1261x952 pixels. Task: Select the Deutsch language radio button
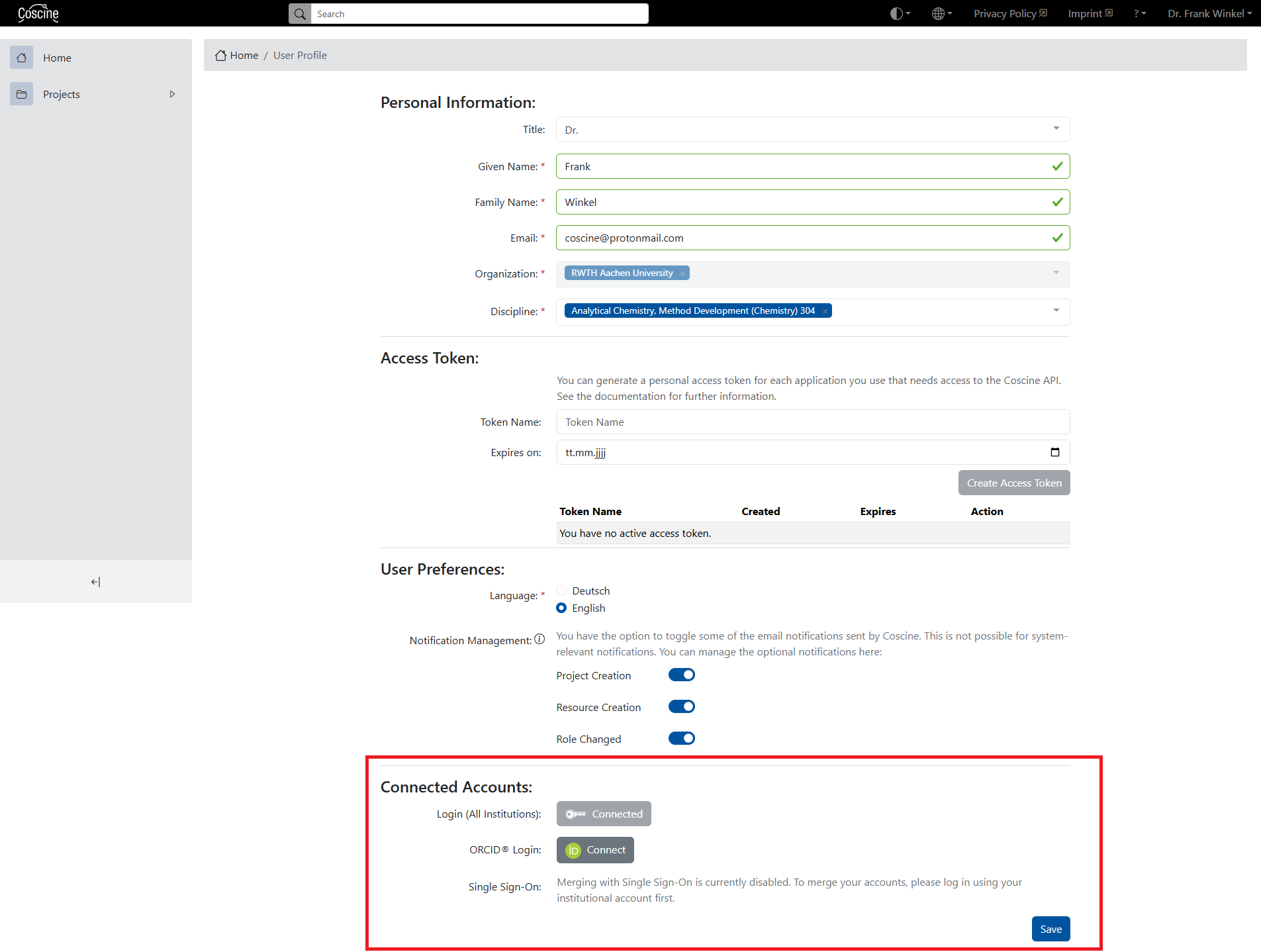pos(561,591)
